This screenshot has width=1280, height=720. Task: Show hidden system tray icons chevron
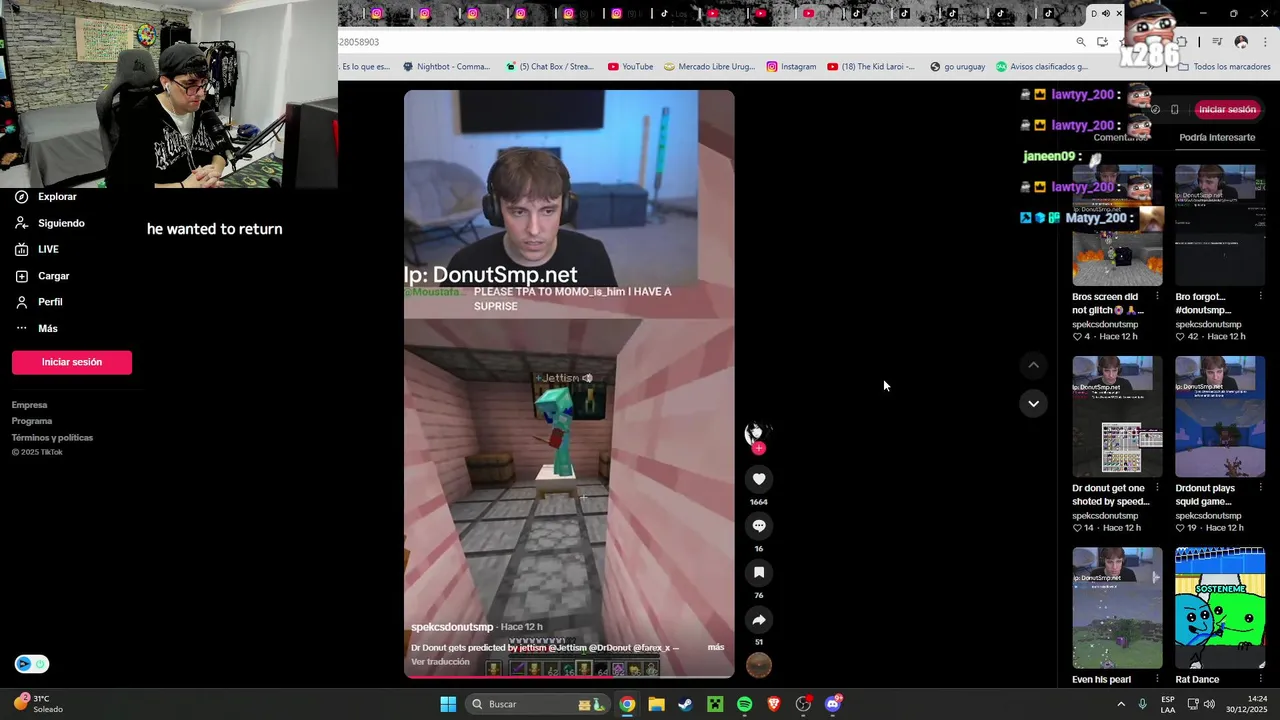click(1120, 704)
